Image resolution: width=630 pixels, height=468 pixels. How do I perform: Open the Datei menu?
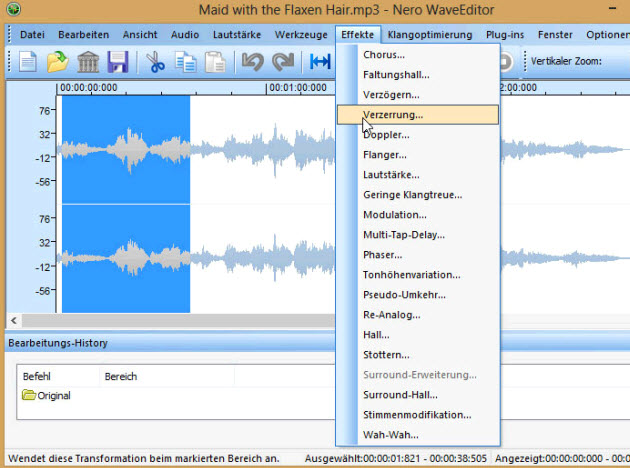pyautogui.click(x=32, y=35)
